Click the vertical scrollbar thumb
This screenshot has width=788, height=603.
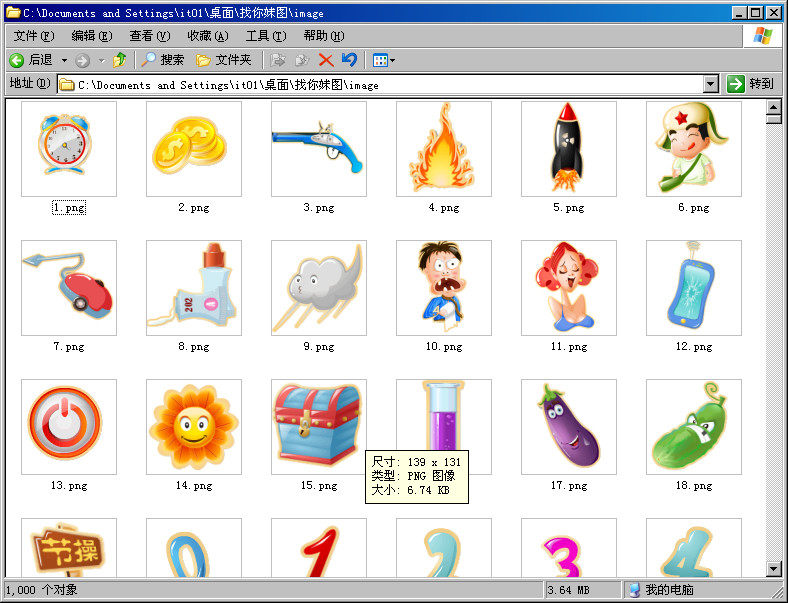coord(773,119)
